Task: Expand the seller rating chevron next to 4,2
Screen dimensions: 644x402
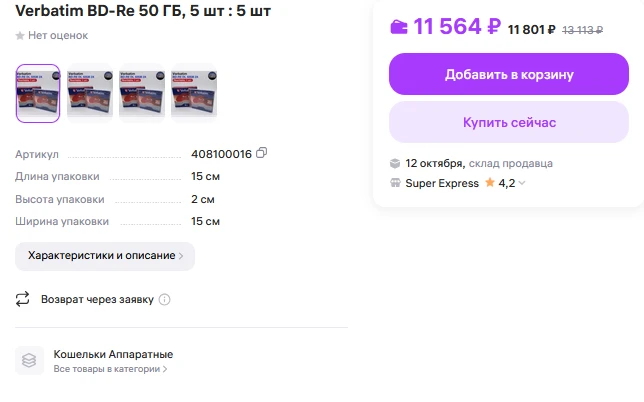Action: tap(521, 184)
